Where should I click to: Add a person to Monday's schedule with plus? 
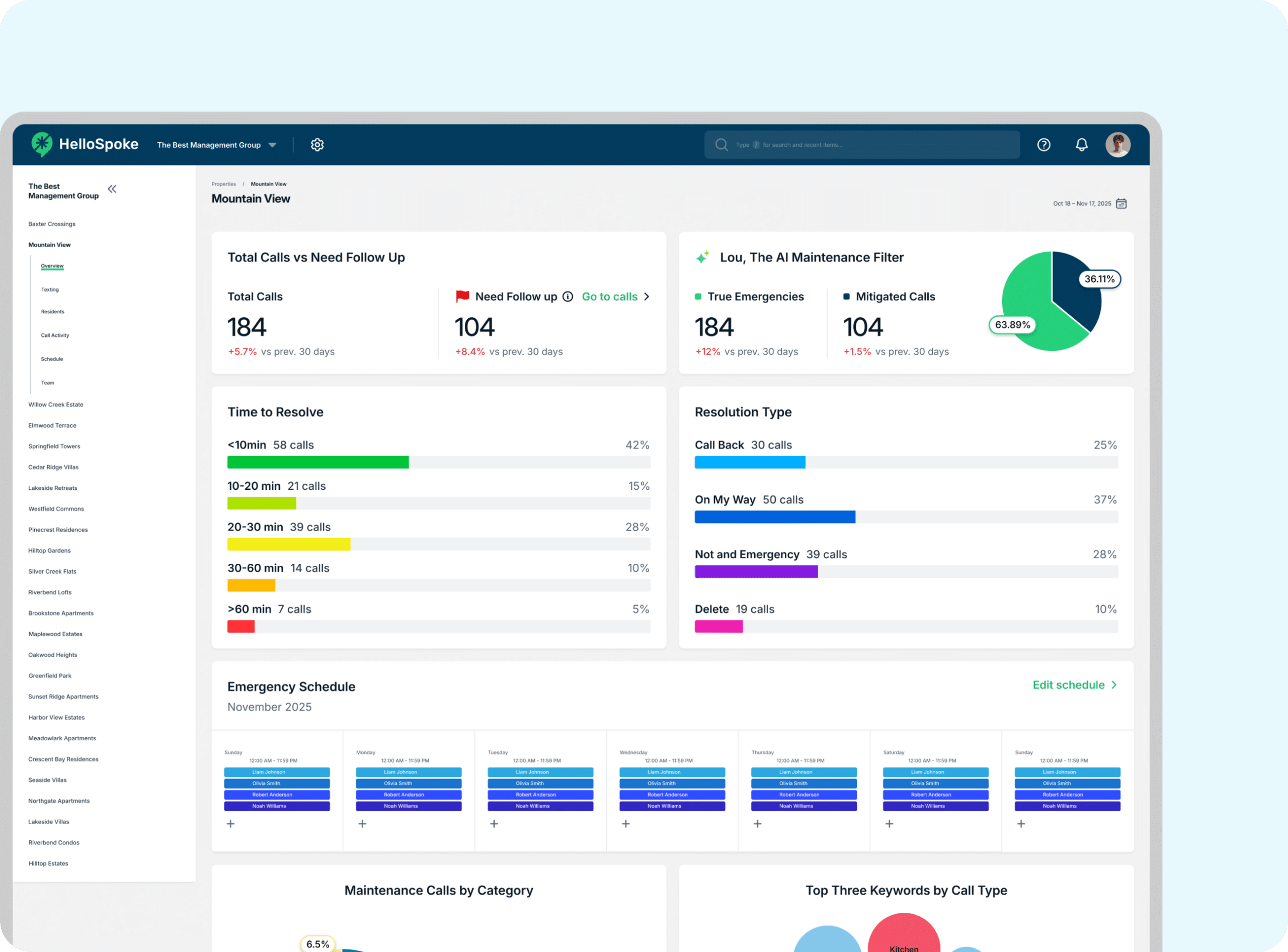[362, 823]
